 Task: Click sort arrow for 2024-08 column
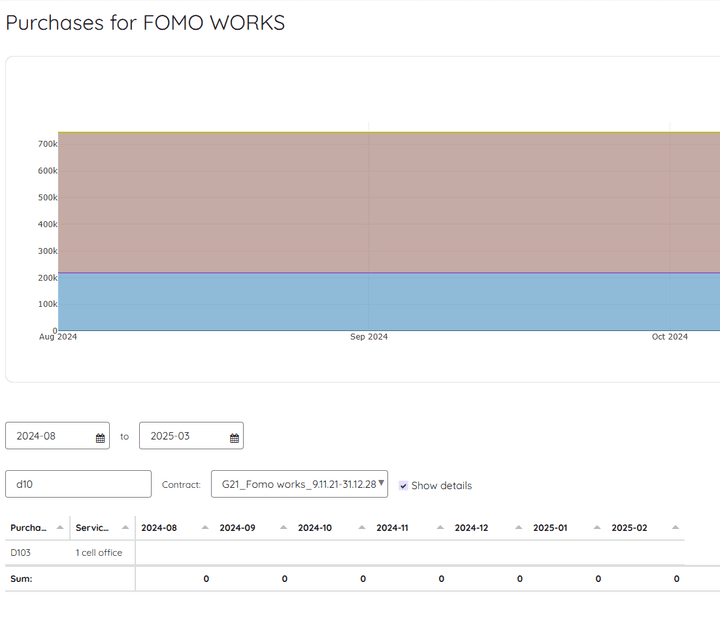[x=206, y=528]
